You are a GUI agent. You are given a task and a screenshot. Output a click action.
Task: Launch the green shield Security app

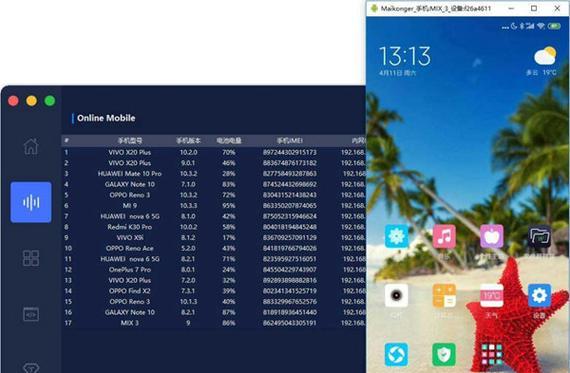click(x=444, y=354)
